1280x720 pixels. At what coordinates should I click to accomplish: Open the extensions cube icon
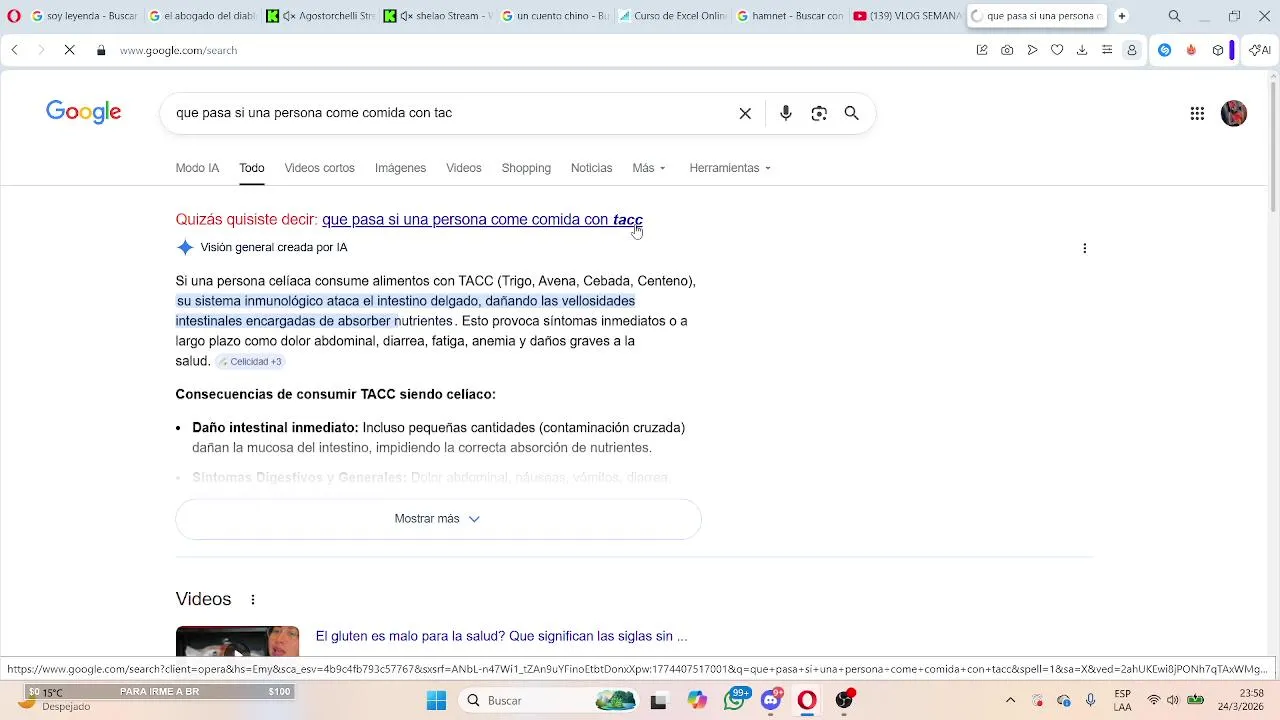coord(1217,50)
